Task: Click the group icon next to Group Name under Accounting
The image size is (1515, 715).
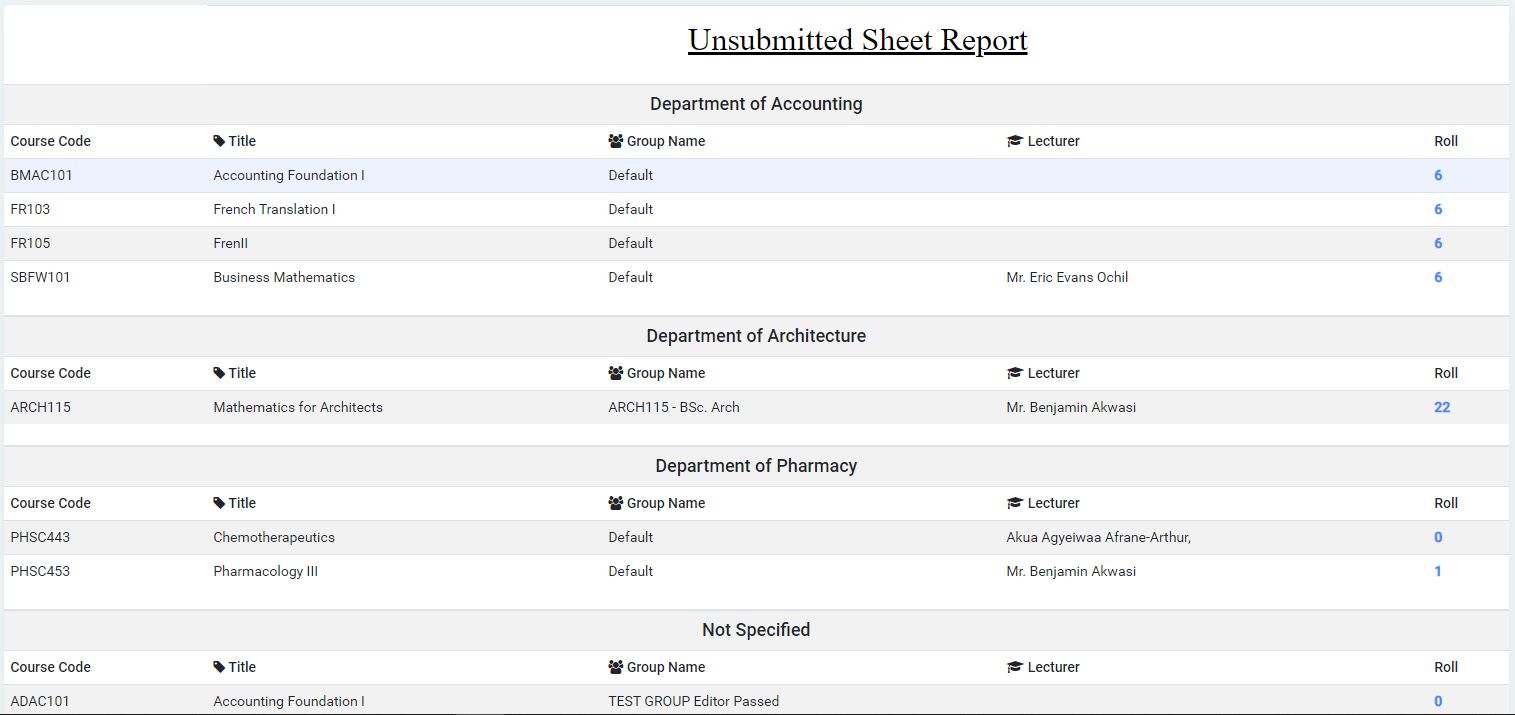Action: tap(614, 141)
